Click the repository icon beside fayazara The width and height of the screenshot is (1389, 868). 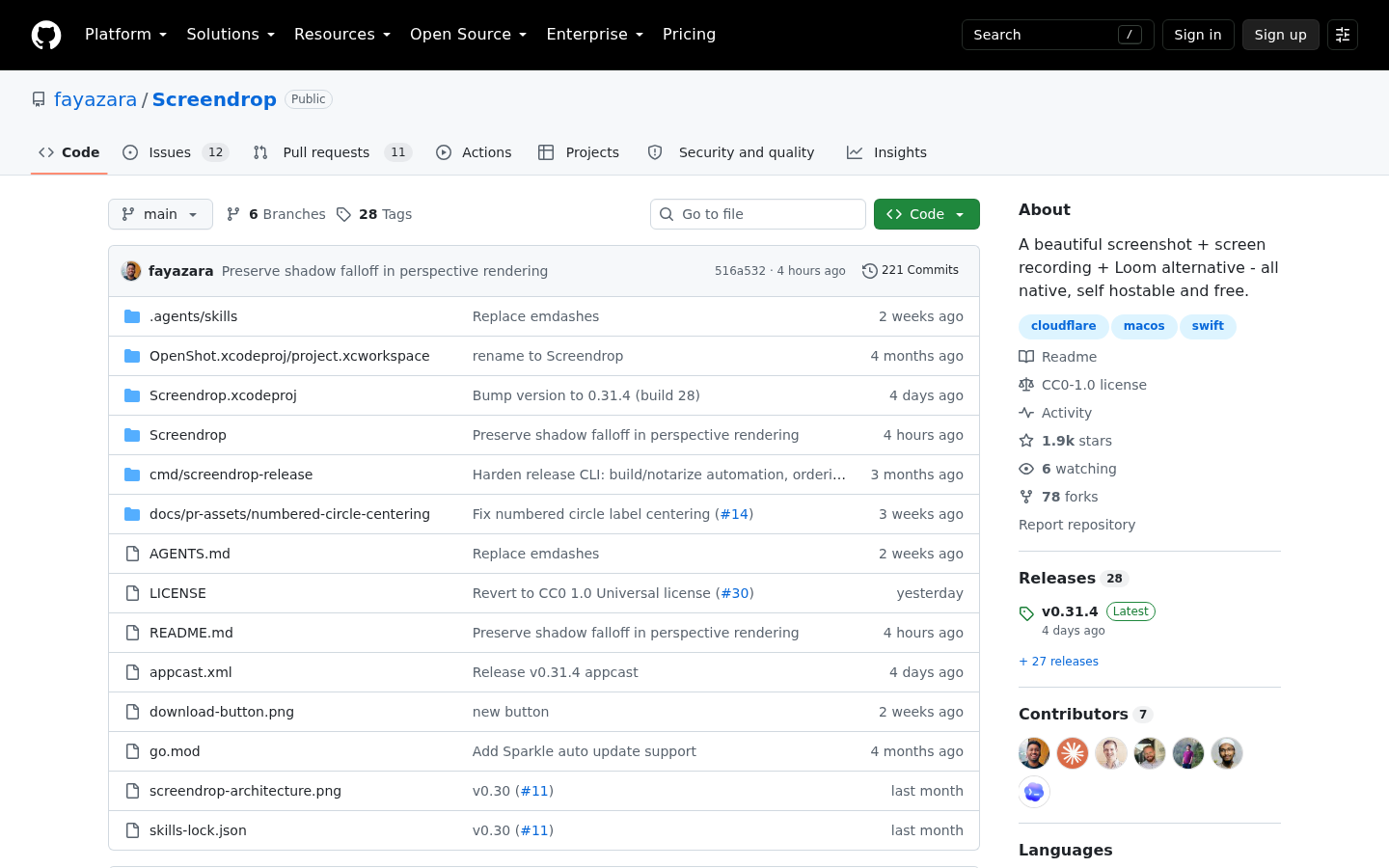pos(39,99)
